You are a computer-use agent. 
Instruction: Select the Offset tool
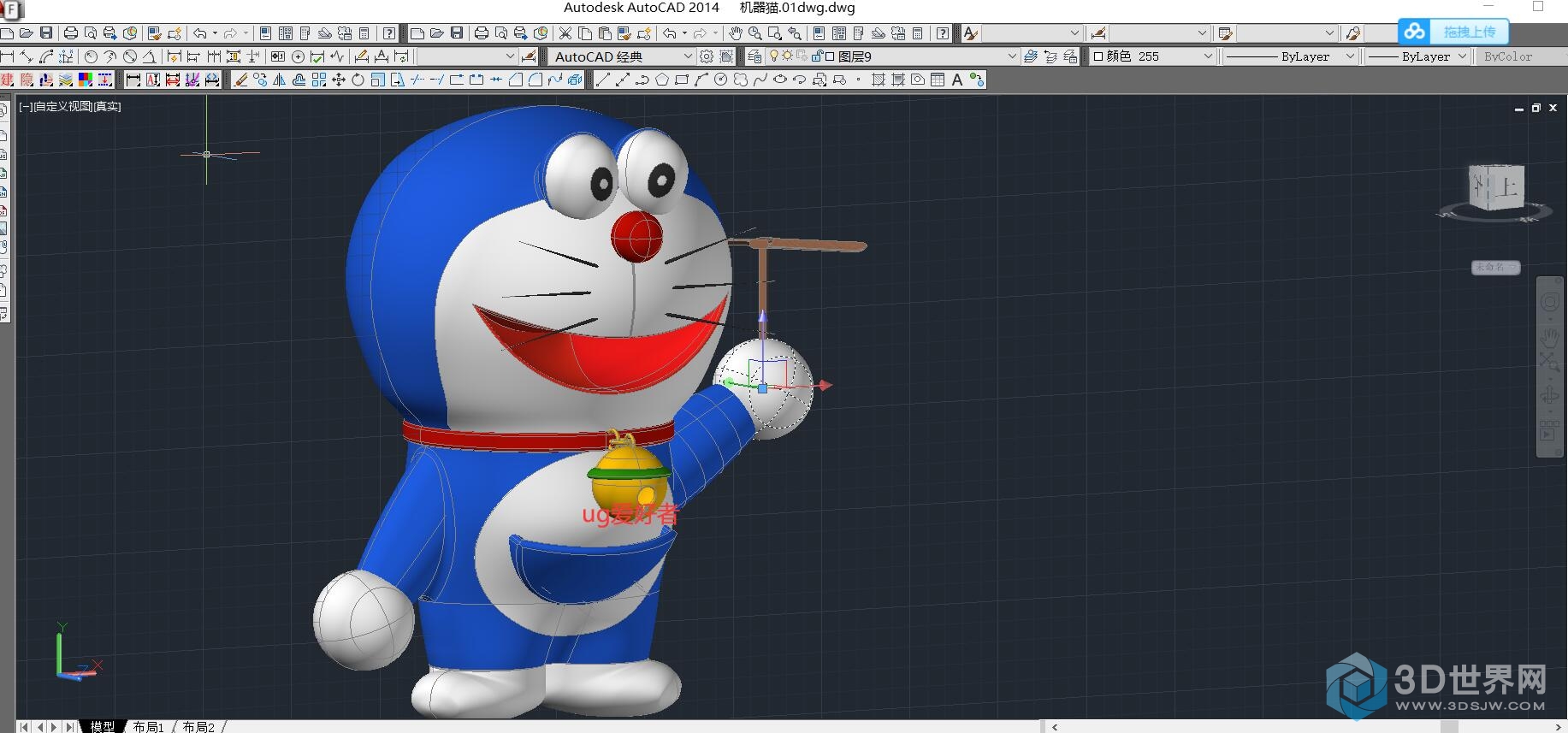[299, 80]
